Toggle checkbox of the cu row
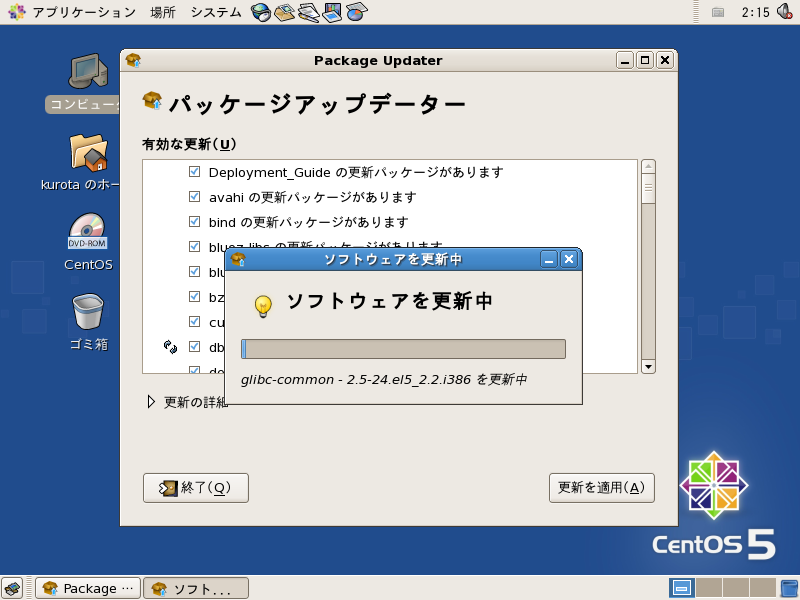800x600 pixels. tap(194, 321)
